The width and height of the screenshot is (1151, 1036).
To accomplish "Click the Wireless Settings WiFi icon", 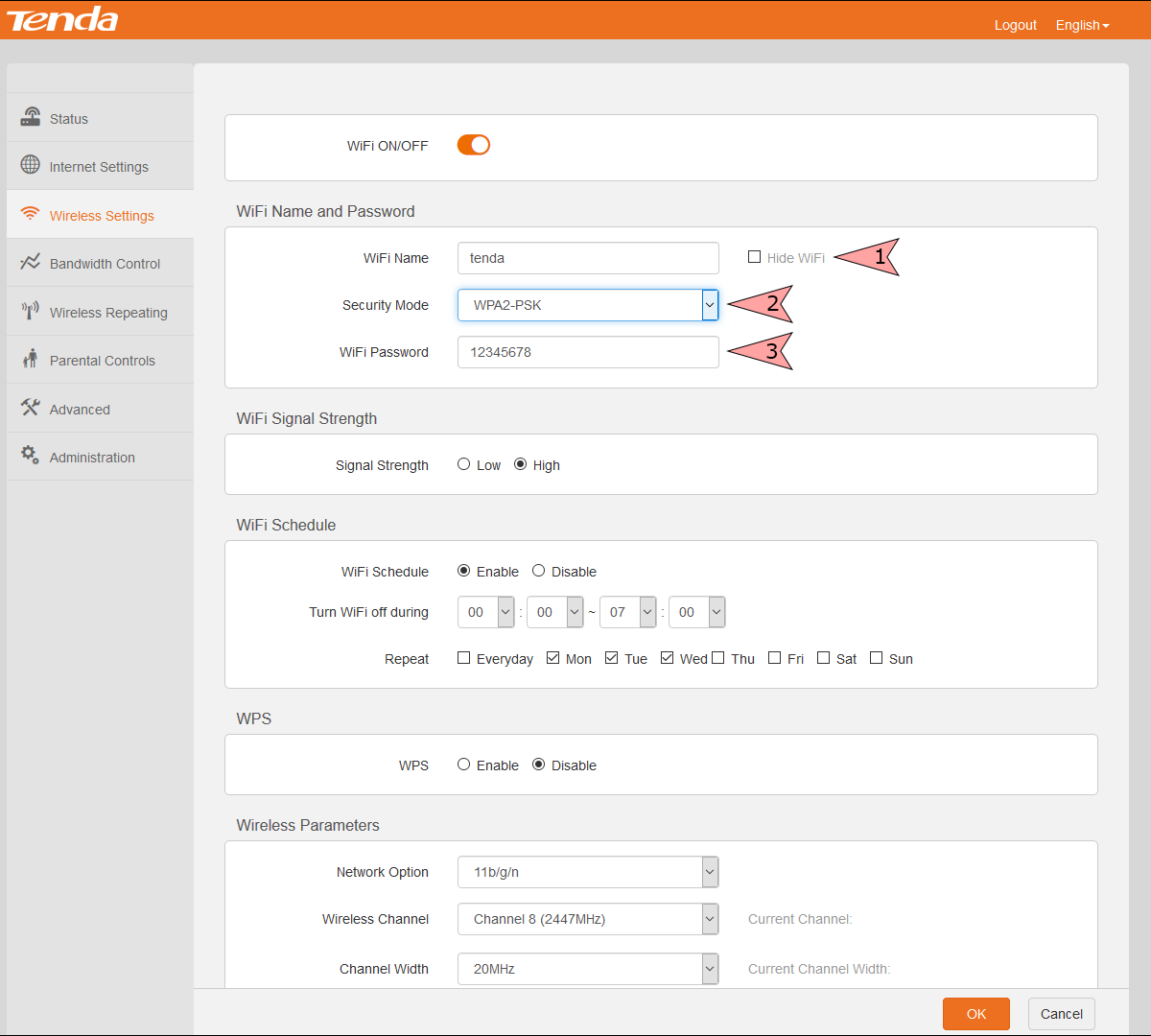I will 31,214.
